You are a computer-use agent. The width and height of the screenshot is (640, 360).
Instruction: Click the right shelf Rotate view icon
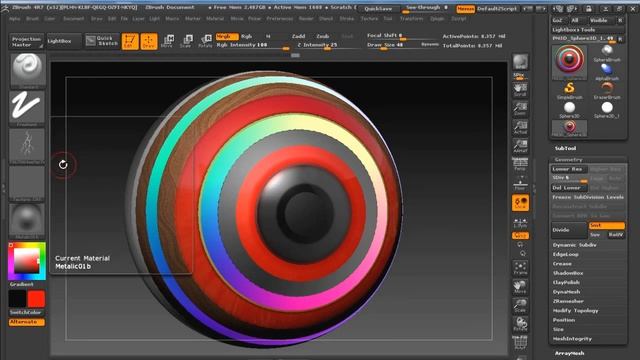point(520,325)
